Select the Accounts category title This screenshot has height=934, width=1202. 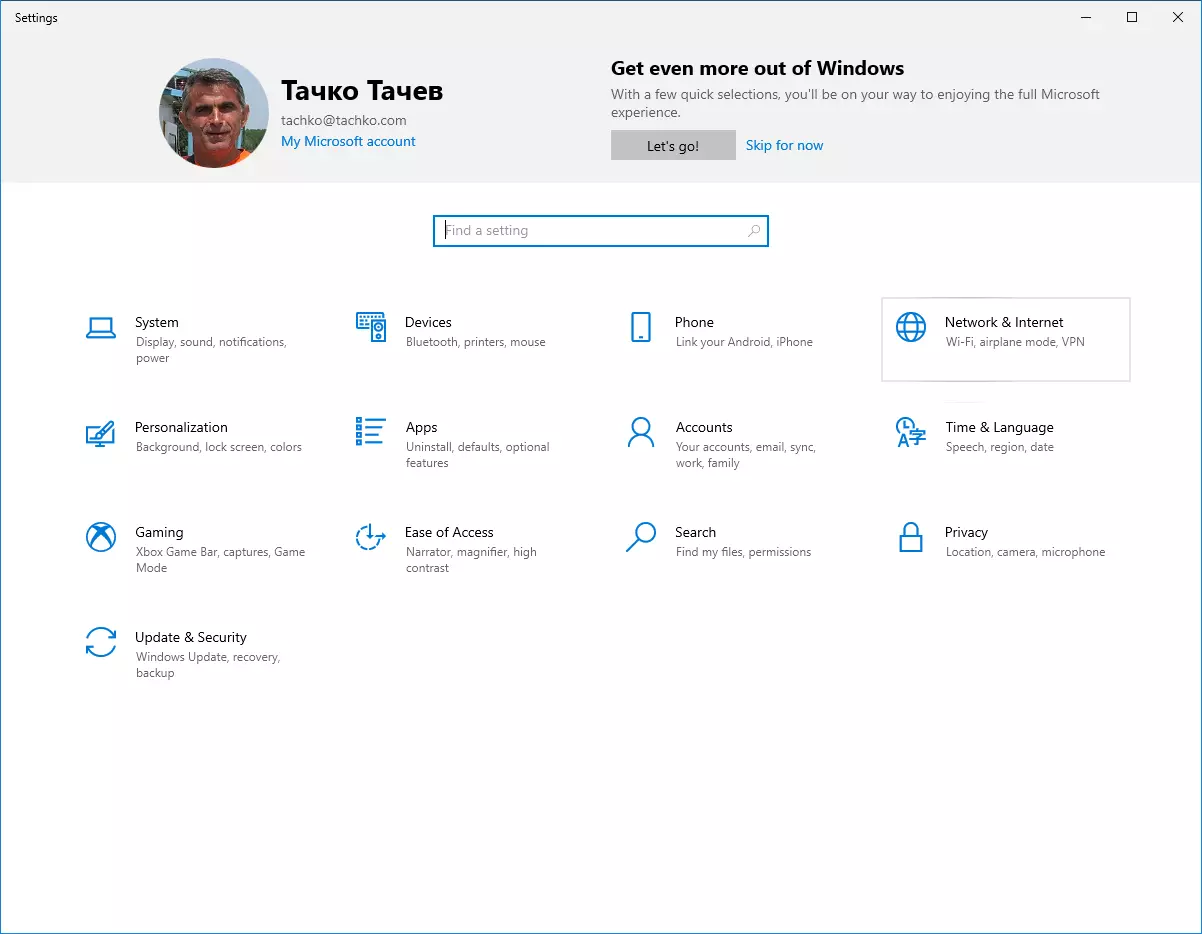pyautogui.click(x=704, y=427)
